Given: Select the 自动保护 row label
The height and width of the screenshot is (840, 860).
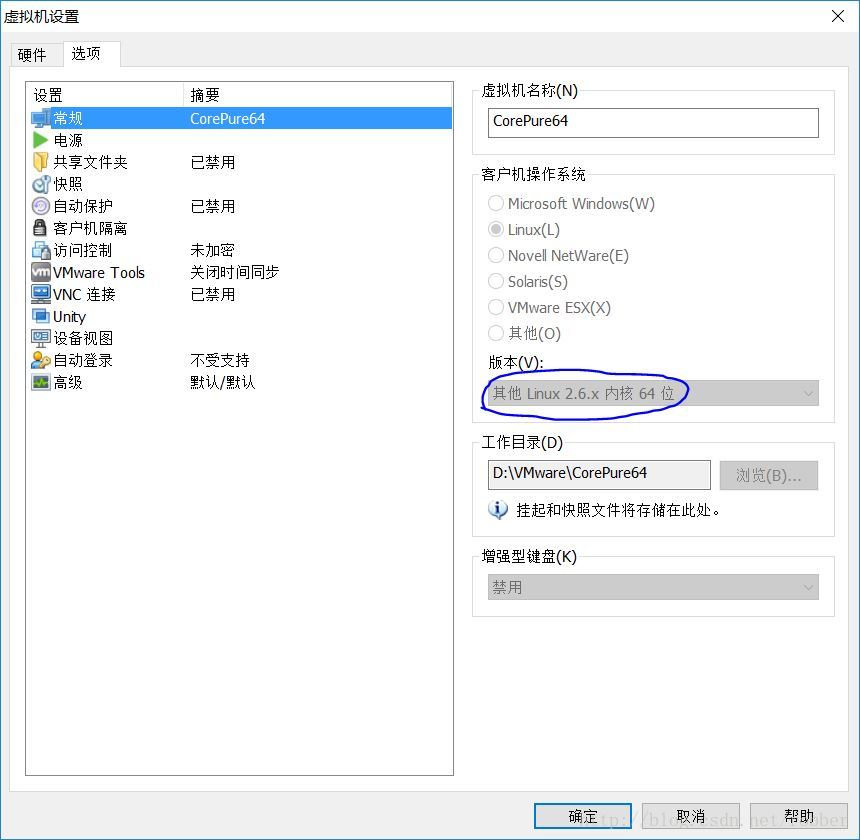Looking at the screenshot, I should click(83, 206).
